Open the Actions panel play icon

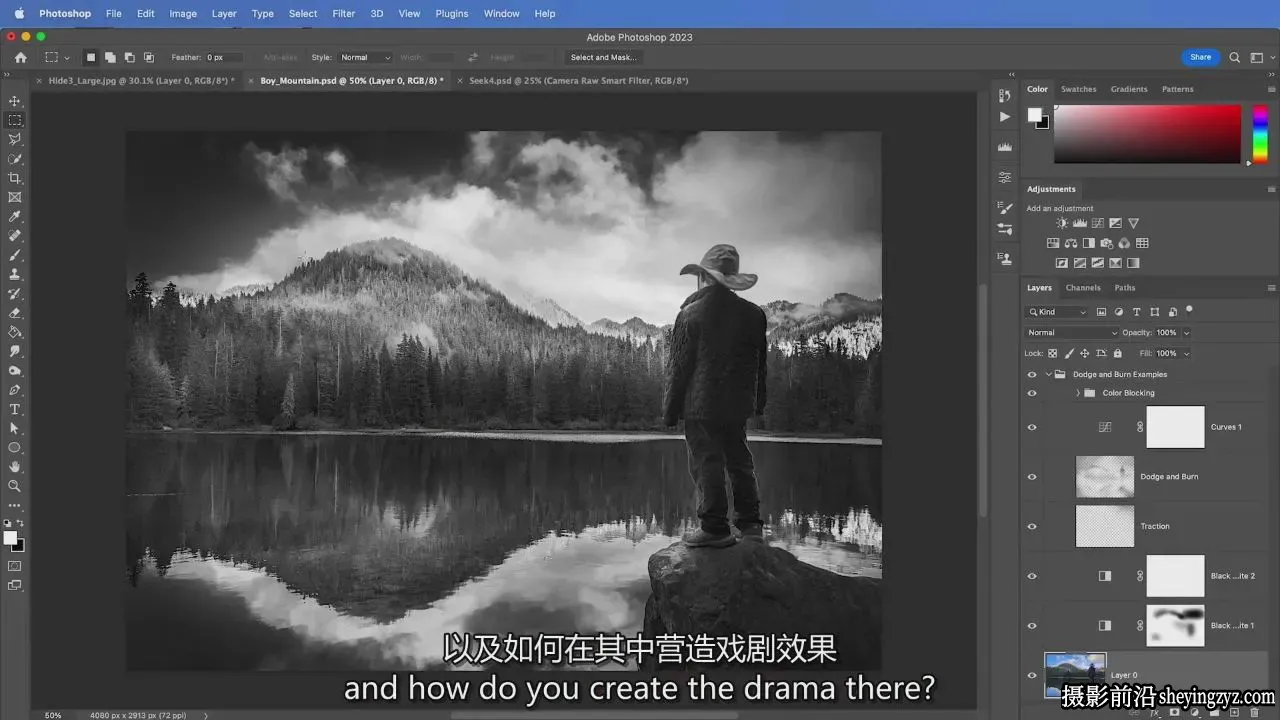point(1005,117)
